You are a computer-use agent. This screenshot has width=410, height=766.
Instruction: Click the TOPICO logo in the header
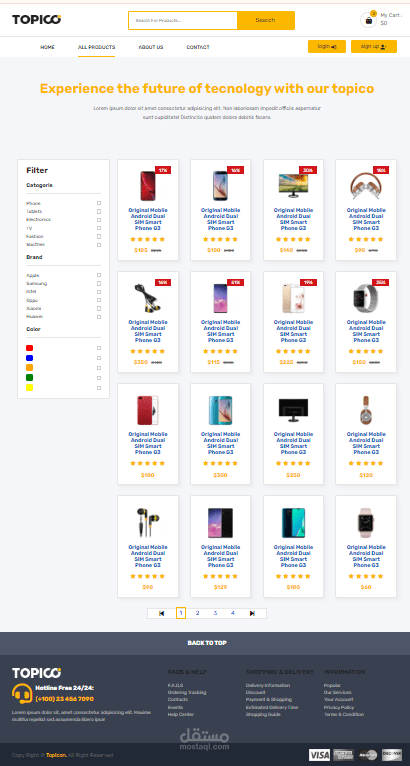tap(37, 20)
